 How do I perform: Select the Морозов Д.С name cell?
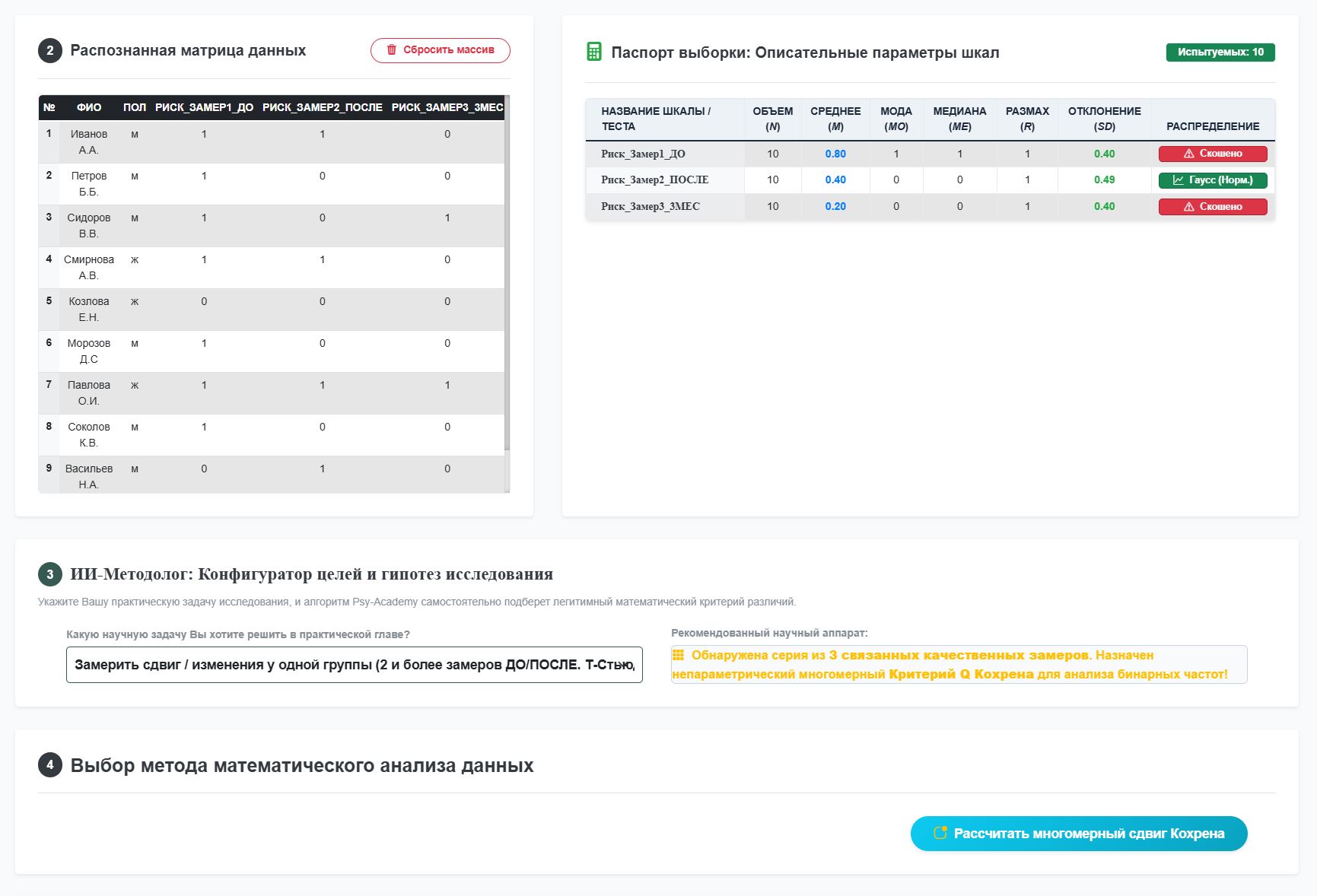(89, 351)
